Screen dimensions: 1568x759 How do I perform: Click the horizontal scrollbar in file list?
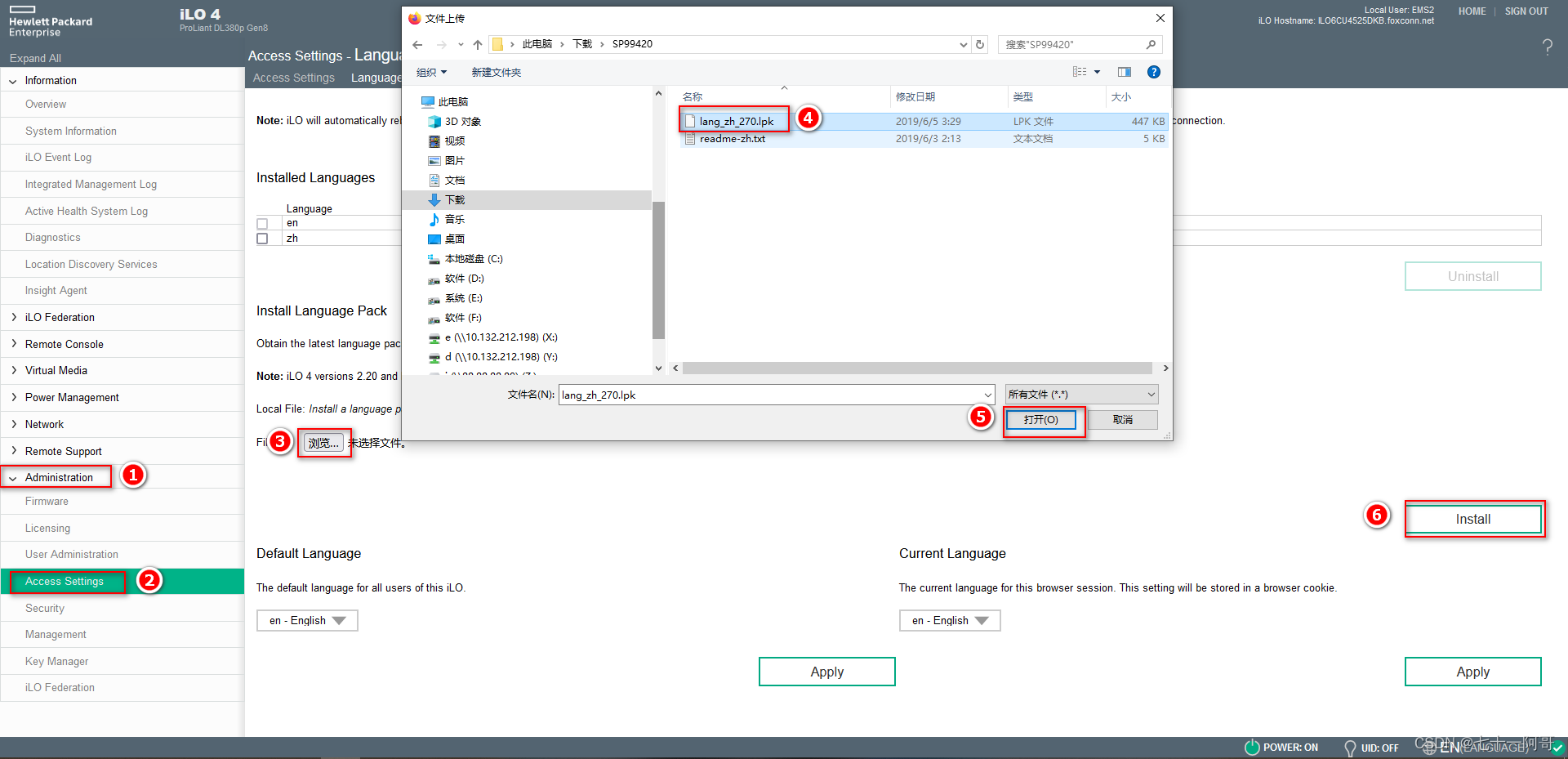pos(918,368)
